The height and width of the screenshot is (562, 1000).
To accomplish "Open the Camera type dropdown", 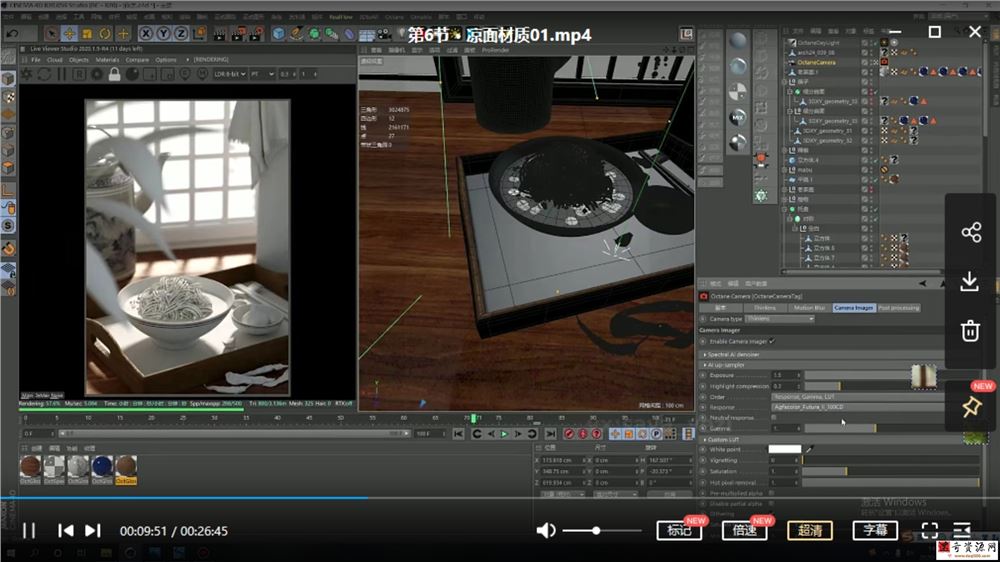I will [779, 318].
